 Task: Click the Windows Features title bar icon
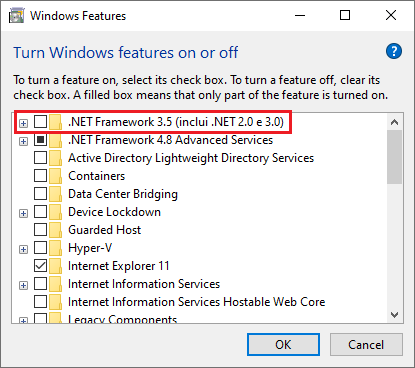(16, 16)
